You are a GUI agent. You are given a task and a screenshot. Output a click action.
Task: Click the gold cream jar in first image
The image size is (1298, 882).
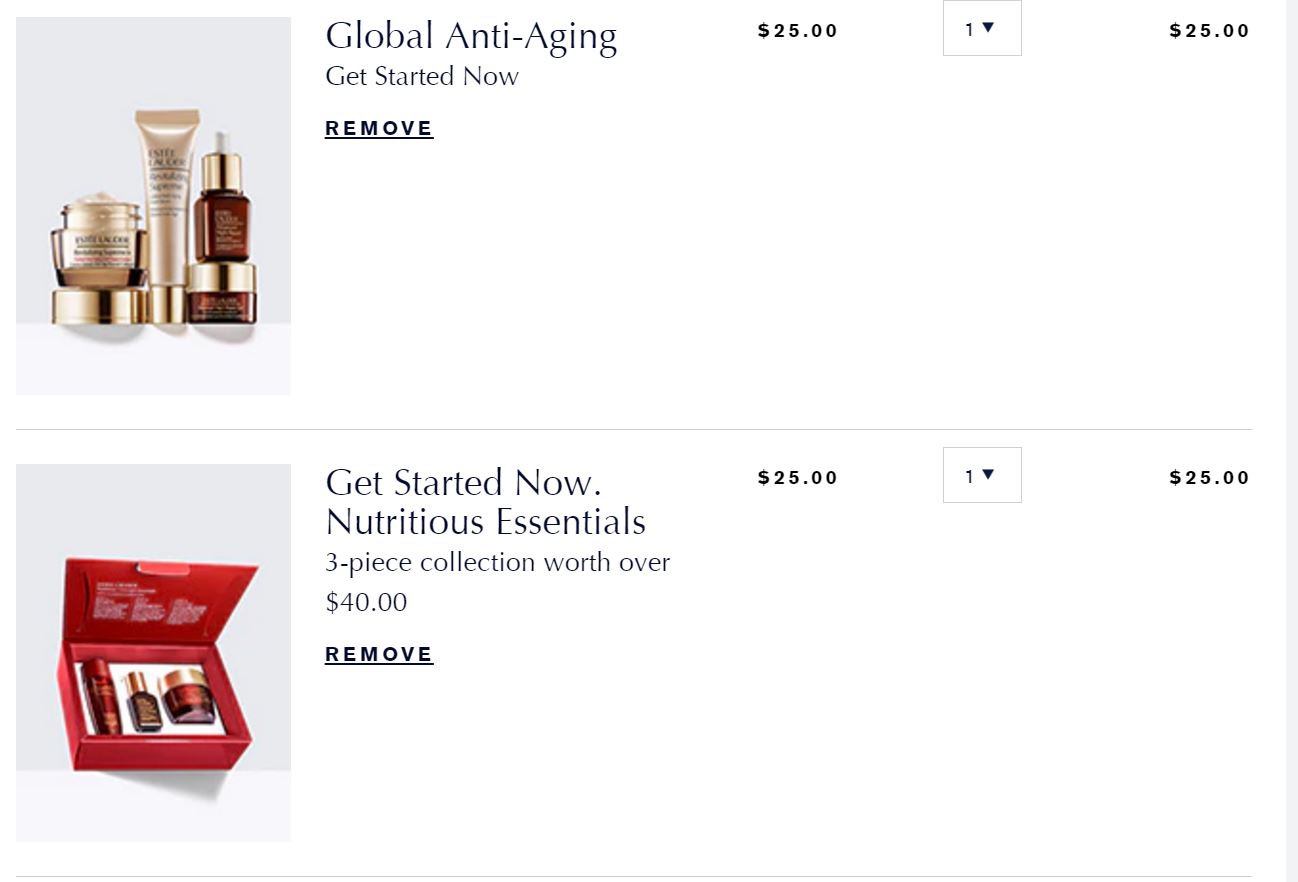click(100, 250)
